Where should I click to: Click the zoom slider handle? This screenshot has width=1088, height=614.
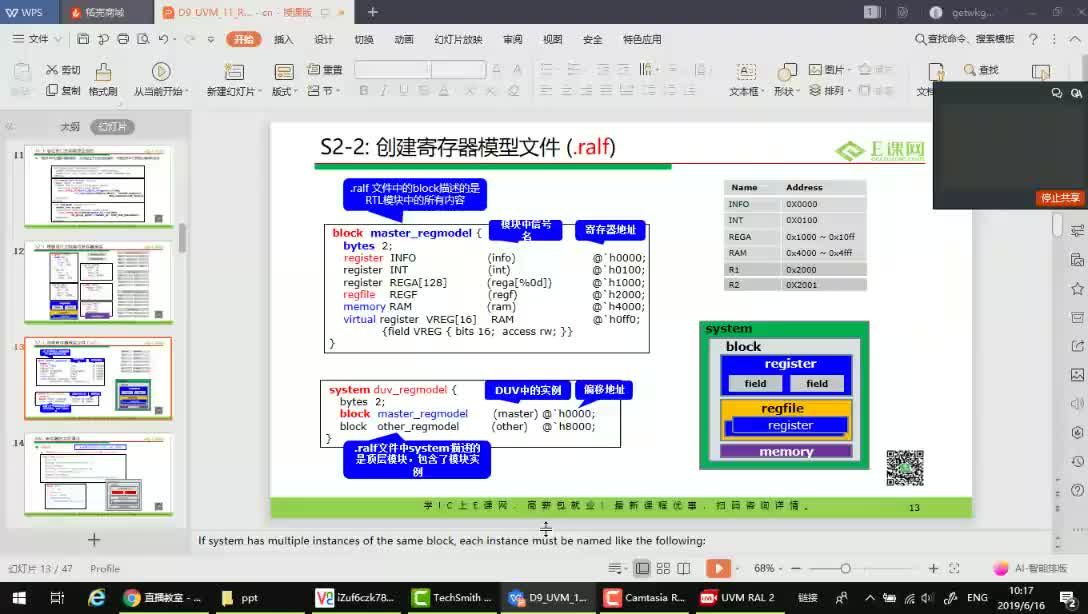coord(845,568)
